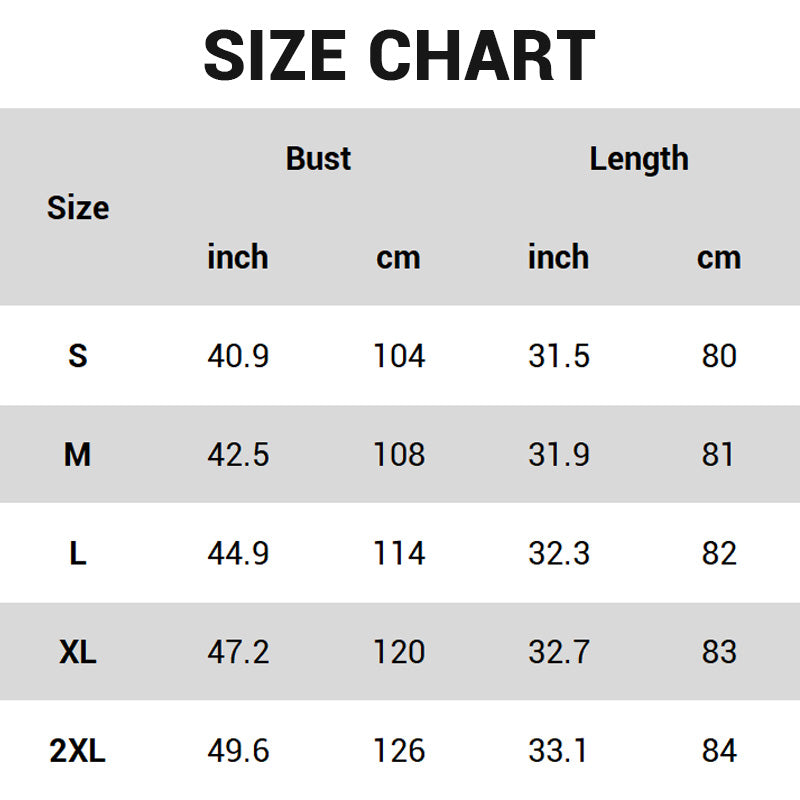The height and width of the screenshot is (800, 800).
Task: Choose the L size row label
Action: pos(78,553)
